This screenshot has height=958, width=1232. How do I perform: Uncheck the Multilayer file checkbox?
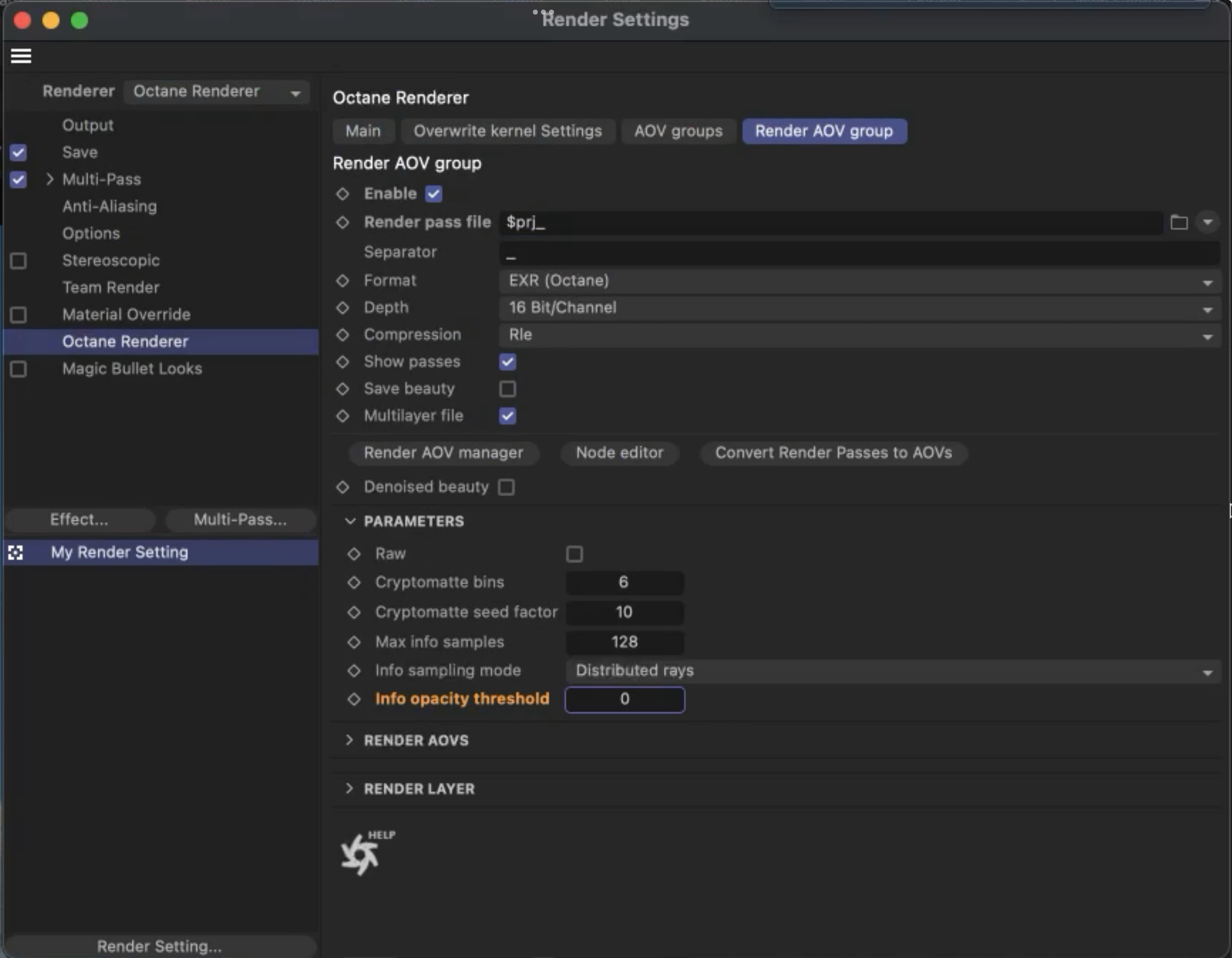point(507,416)
